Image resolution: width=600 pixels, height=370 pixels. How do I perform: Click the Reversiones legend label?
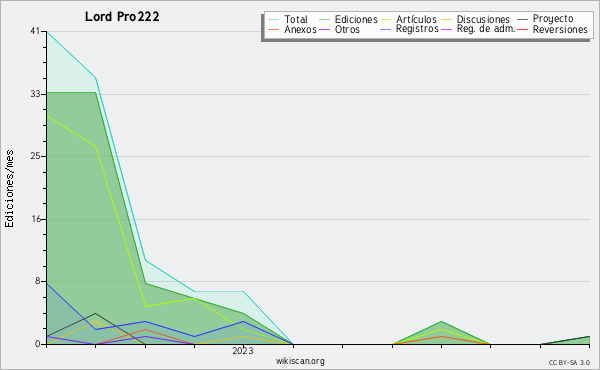560,29
